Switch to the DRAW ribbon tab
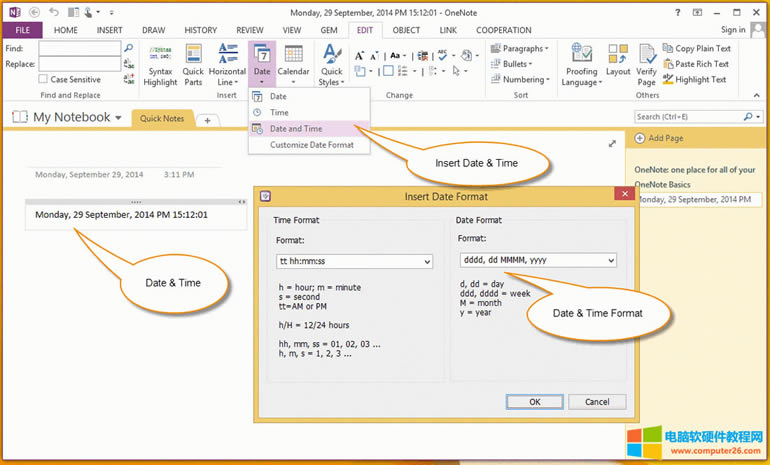 (x=153, y=30)
